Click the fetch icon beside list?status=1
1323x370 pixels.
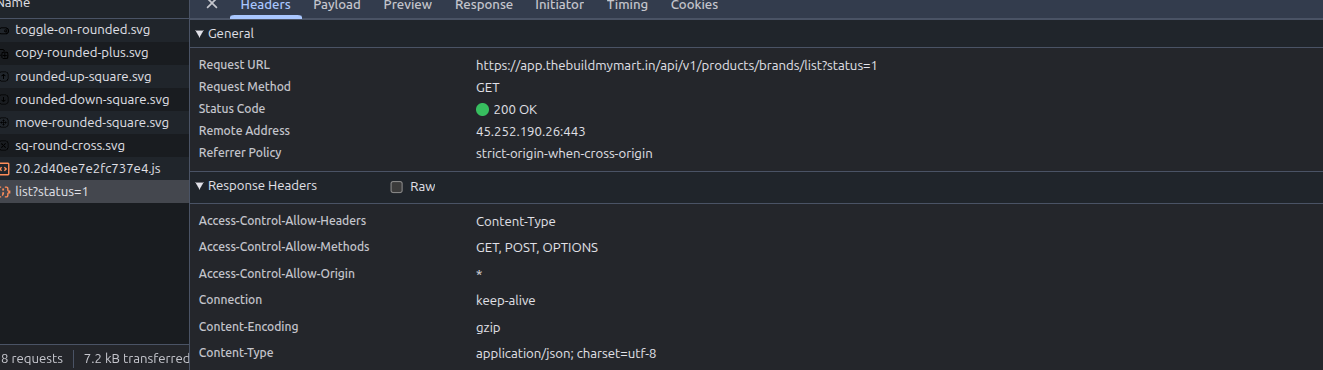[5, 191]
